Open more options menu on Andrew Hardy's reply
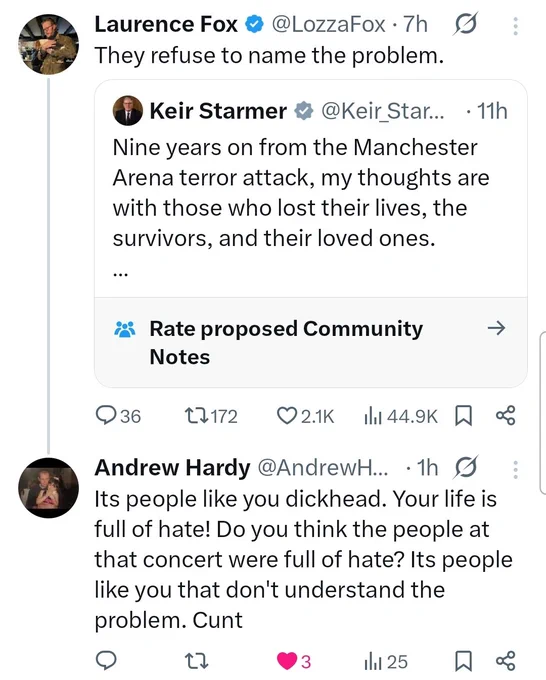The image size is (546, 680). (x=515, y=470)
